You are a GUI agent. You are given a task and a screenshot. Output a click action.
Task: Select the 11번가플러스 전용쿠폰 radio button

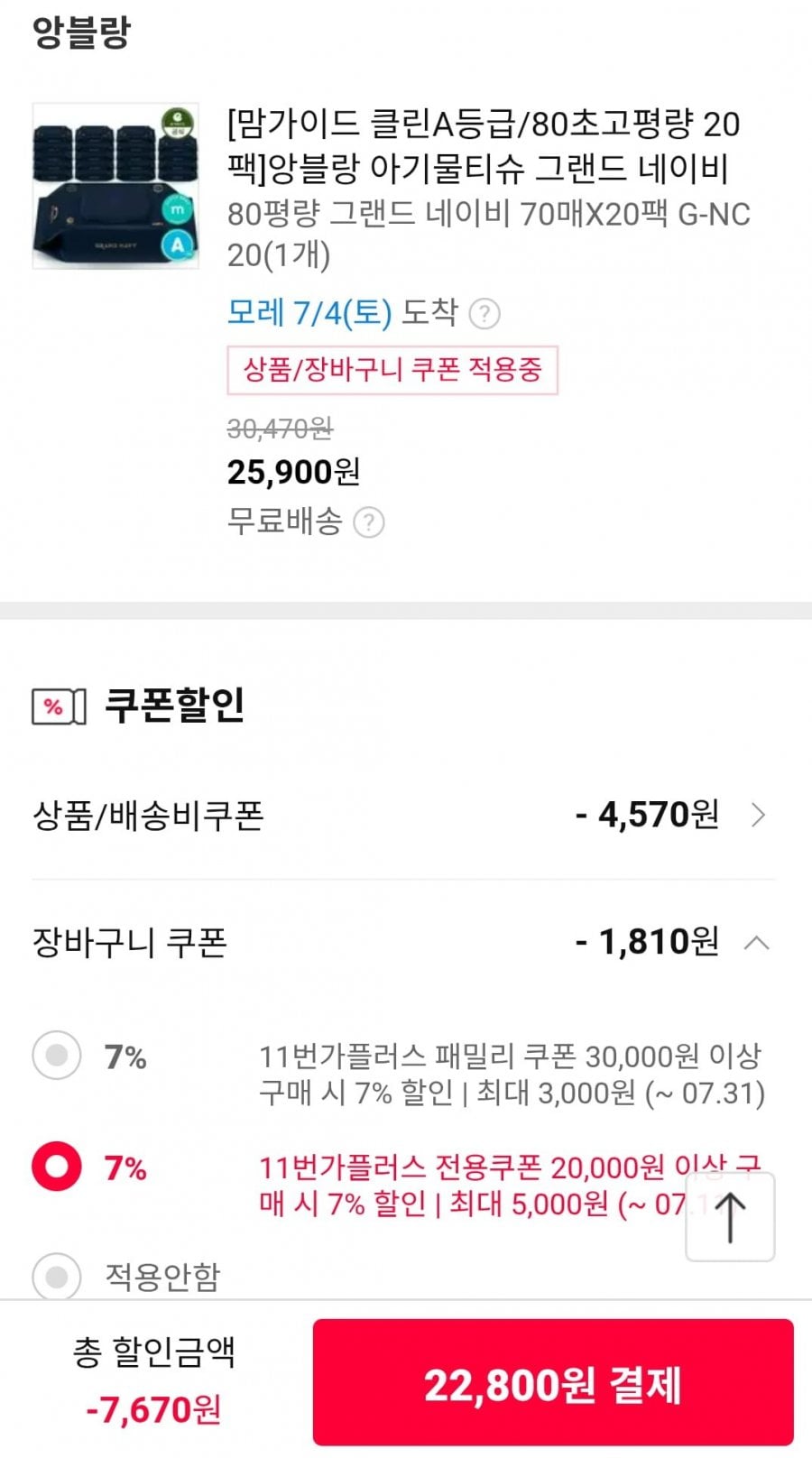point(57,1167)
